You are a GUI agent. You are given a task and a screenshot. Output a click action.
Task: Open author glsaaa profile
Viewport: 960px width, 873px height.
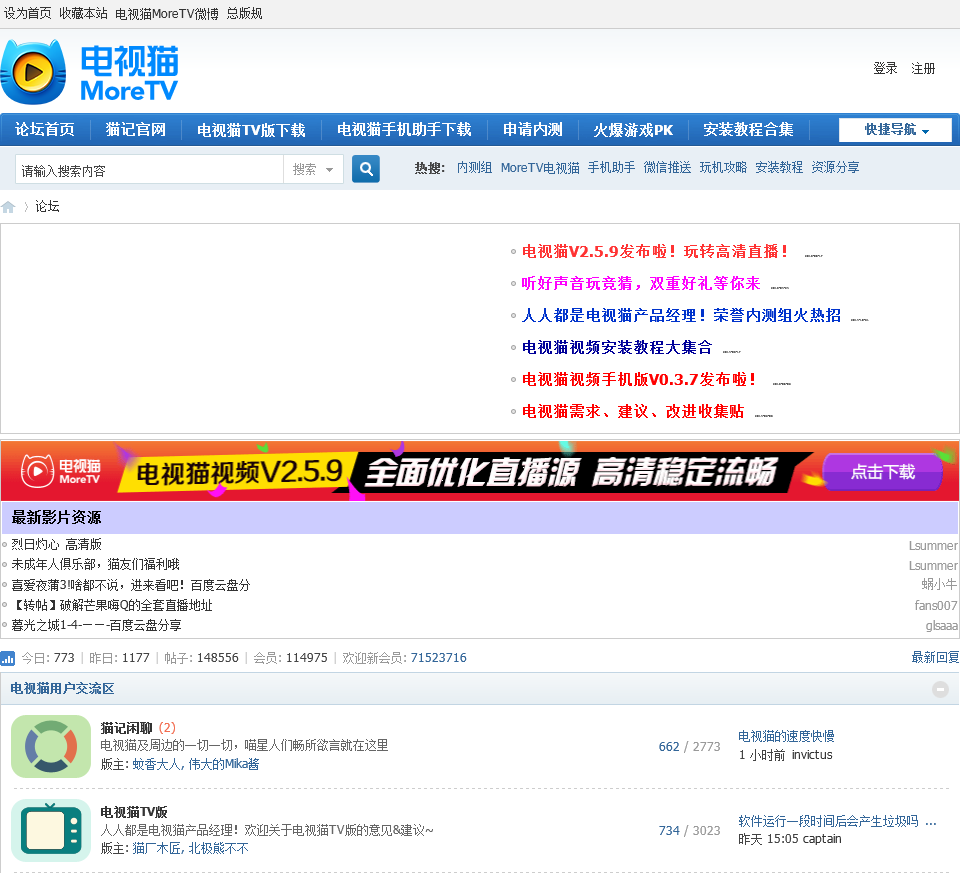[x=941, y=626]
